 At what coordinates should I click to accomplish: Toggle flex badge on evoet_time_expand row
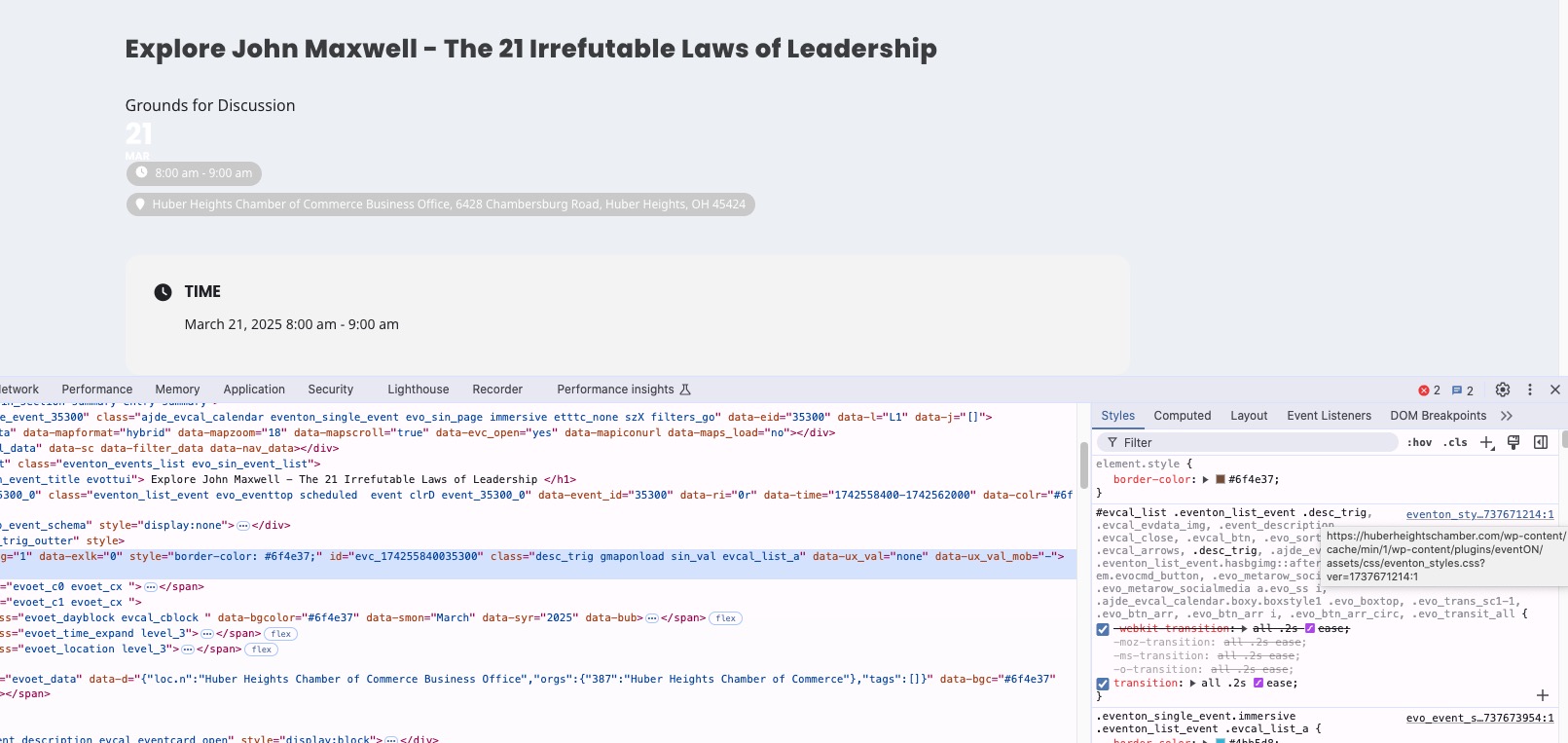[282, 634]
